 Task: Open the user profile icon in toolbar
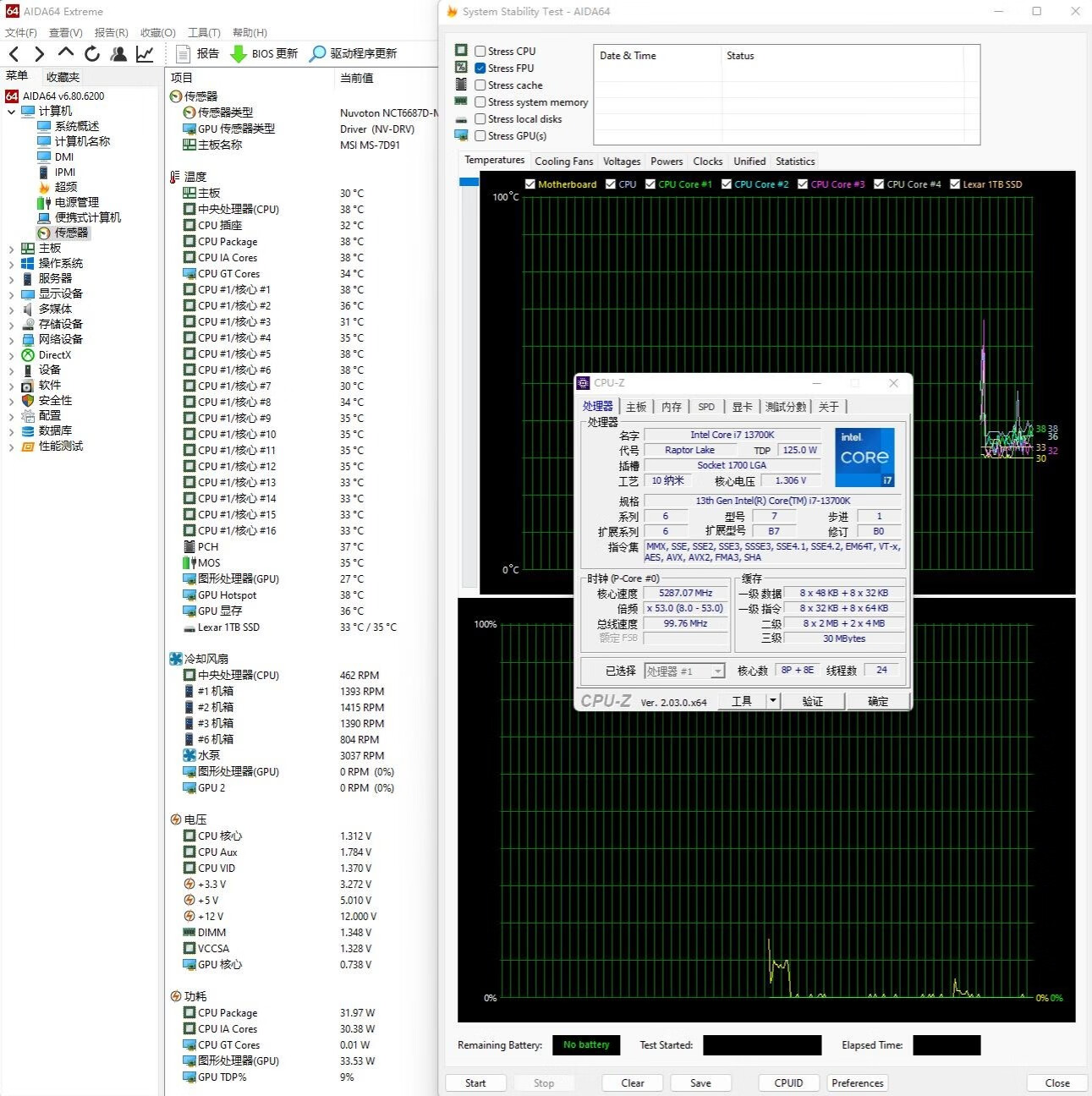(118, 54)
